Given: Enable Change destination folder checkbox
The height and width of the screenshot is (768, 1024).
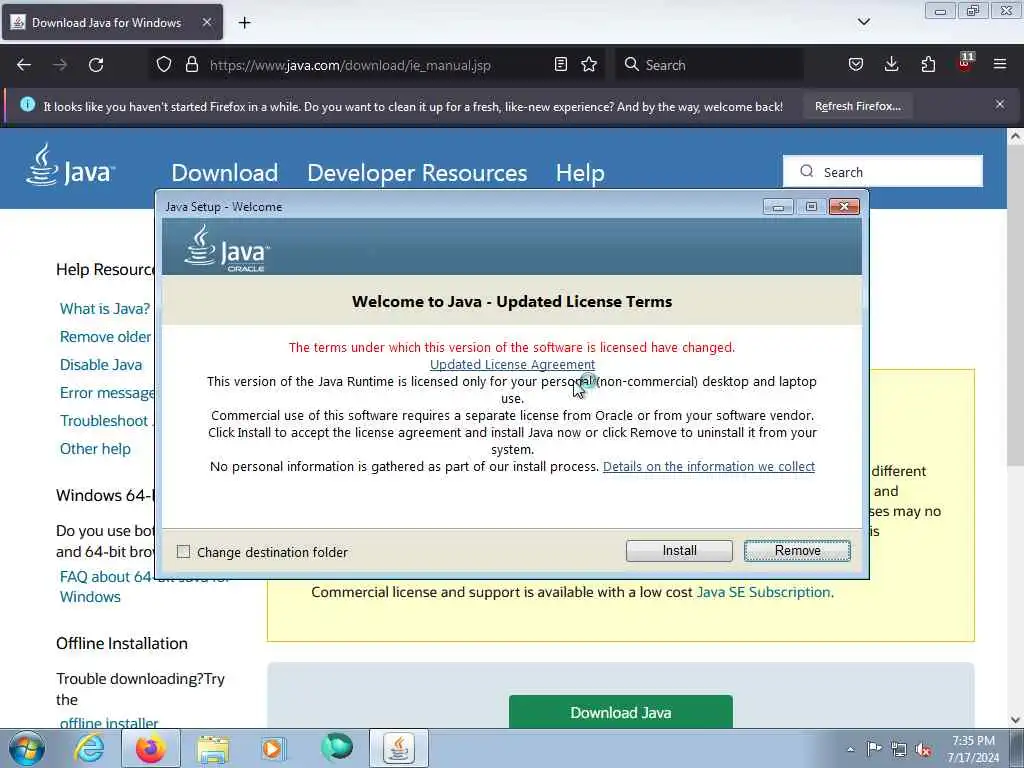Looking at the screenshot, I should [x=184, y=552].
